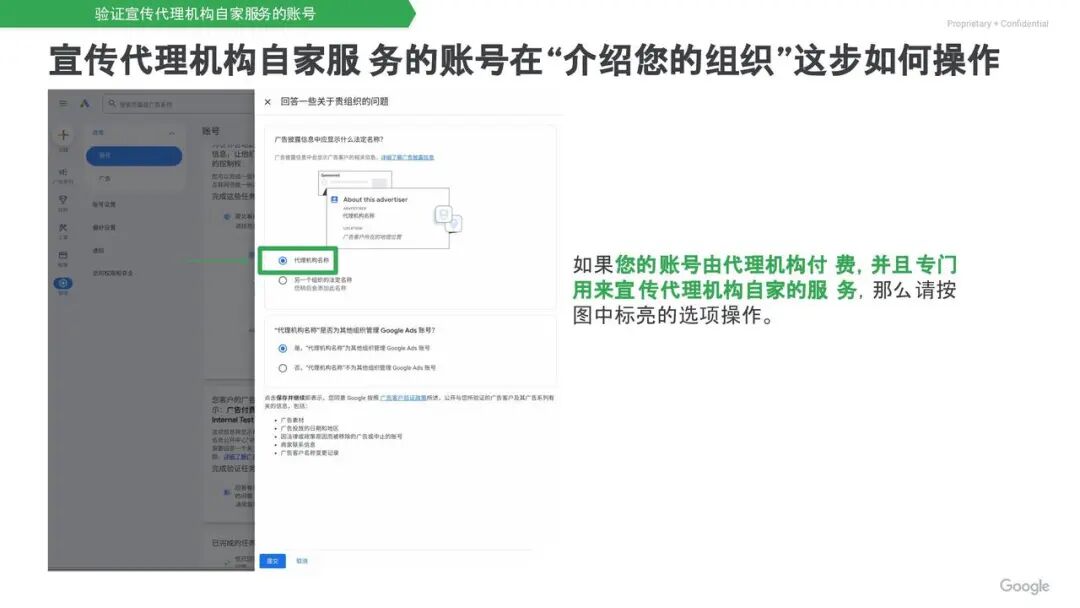Open 偏好设置 in the side menu
The height and width of the screenshot is (608, 1080).
pos(104,227)
